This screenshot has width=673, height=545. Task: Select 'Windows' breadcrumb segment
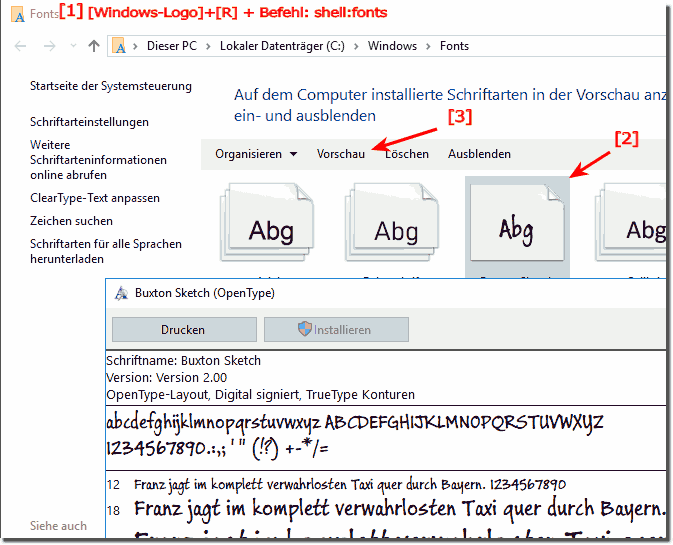coord(392,45)
